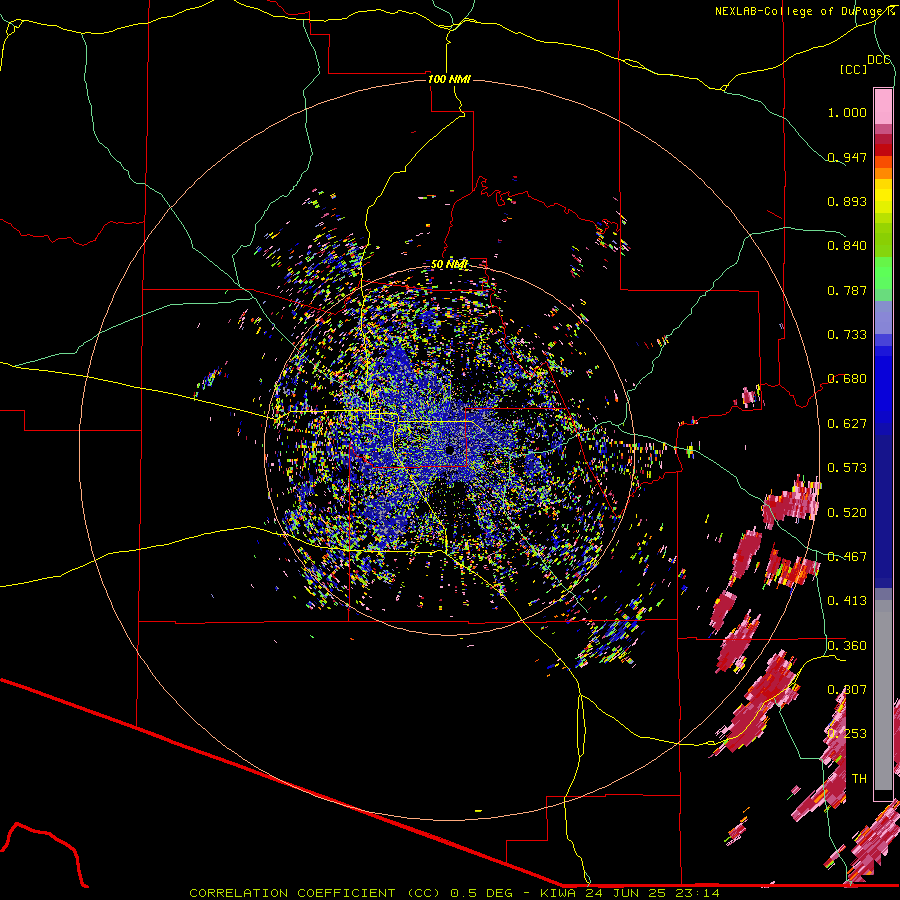Click the KIWA 24 JUN 25 23:14 timestamp
Screen dimensions: 900x900
(630, 893)
